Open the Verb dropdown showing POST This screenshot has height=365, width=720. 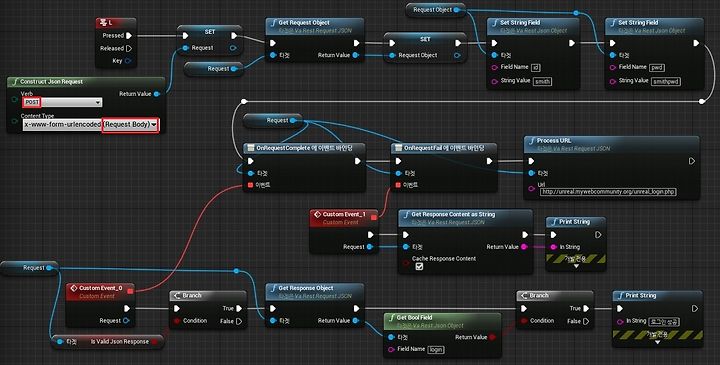[62, 102]
